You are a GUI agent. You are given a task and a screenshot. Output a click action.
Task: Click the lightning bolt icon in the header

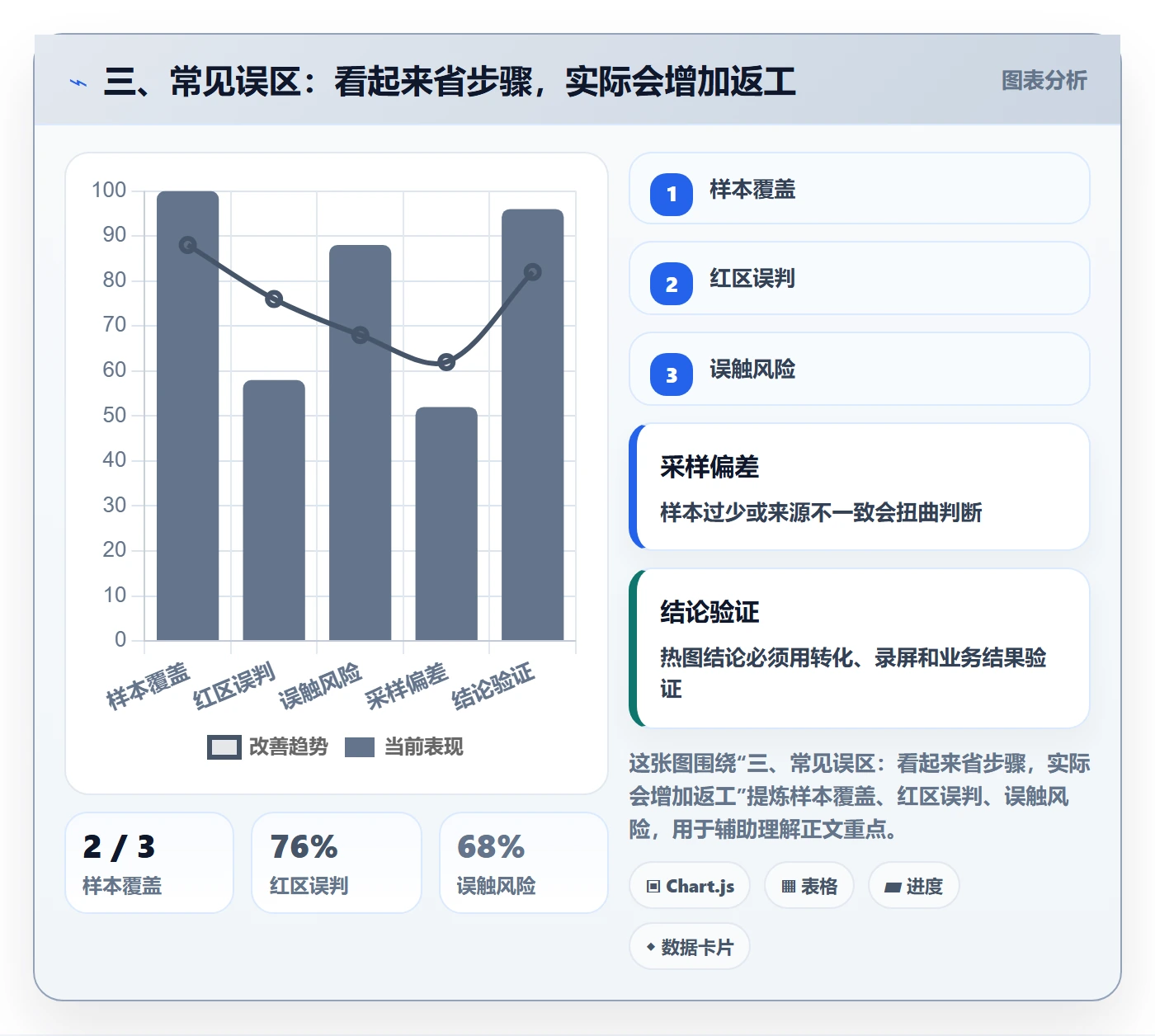78,82
